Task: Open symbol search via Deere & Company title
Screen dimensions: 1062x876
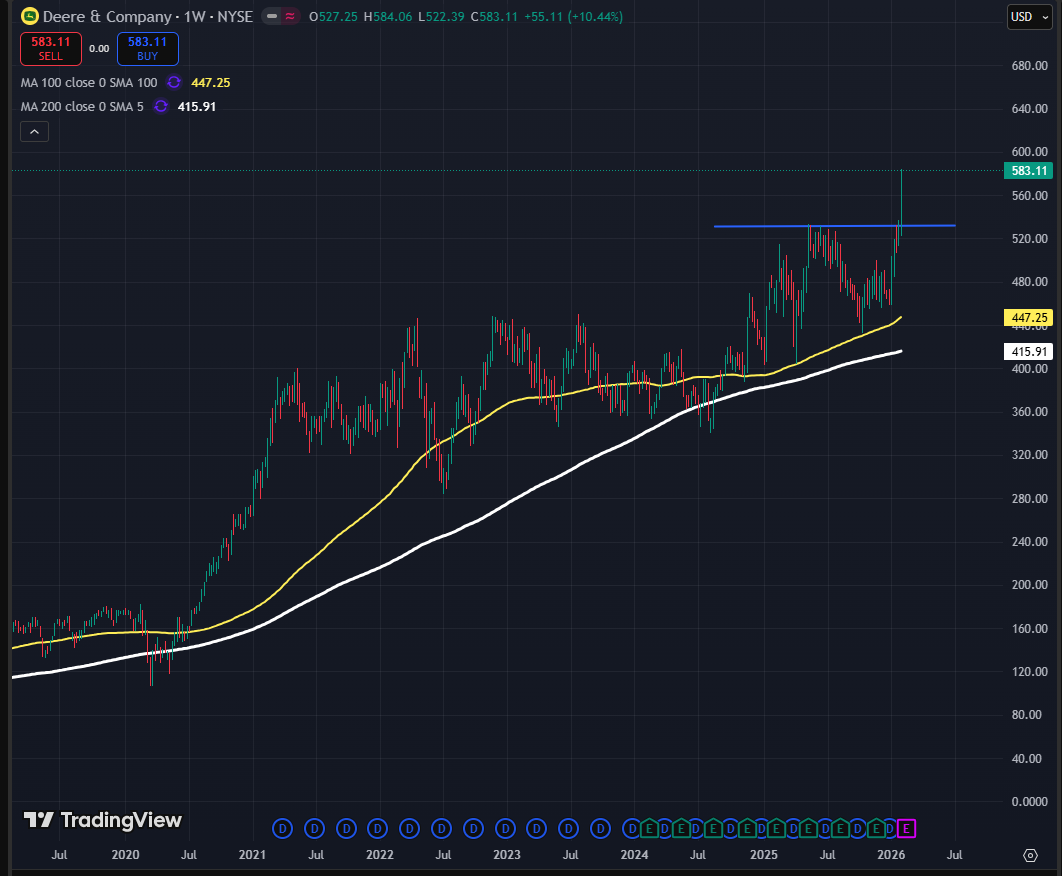Action: [x=107, y=16]
